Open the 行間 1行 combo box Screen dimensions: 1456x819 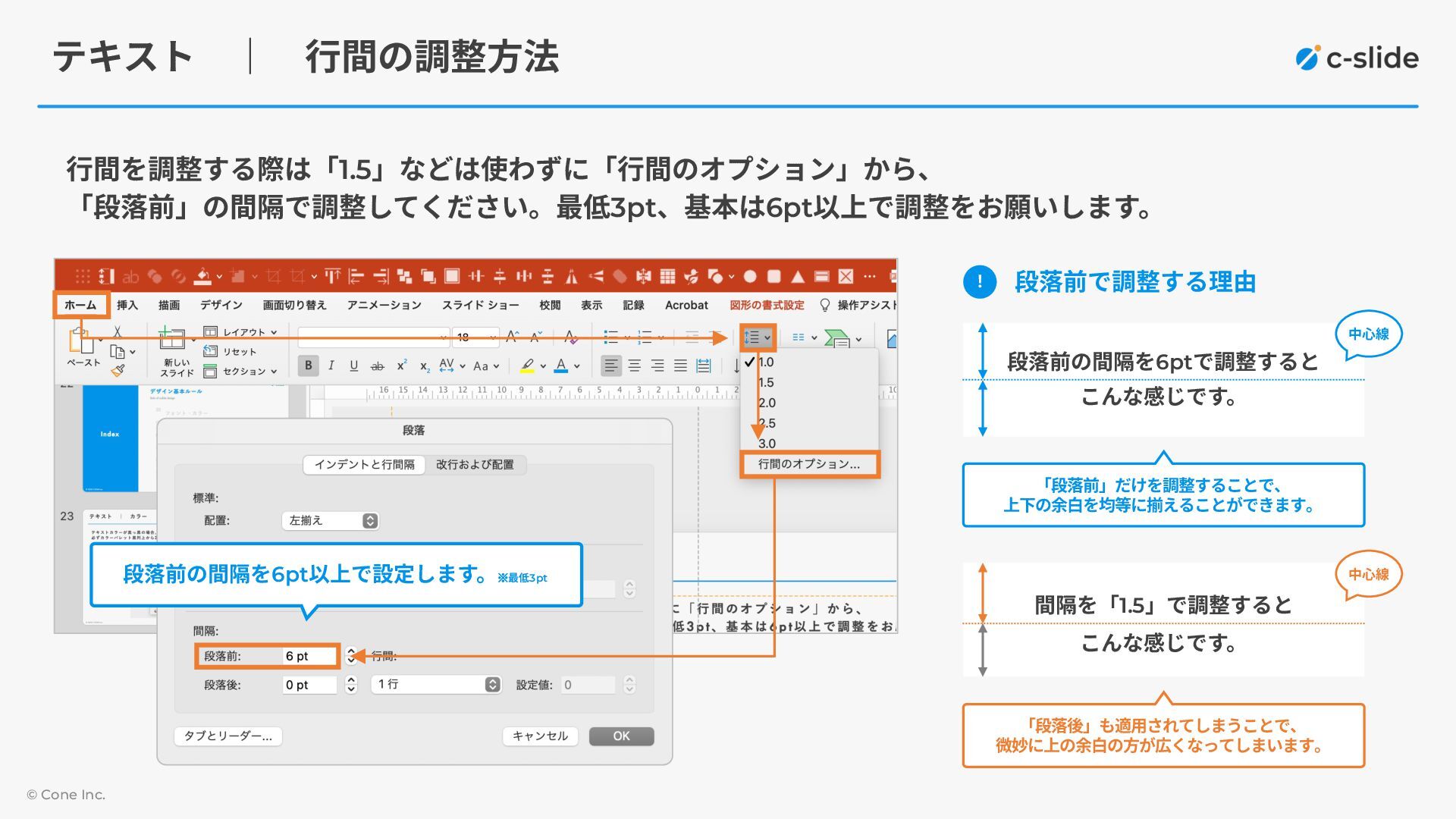click(x=436, y=685)
